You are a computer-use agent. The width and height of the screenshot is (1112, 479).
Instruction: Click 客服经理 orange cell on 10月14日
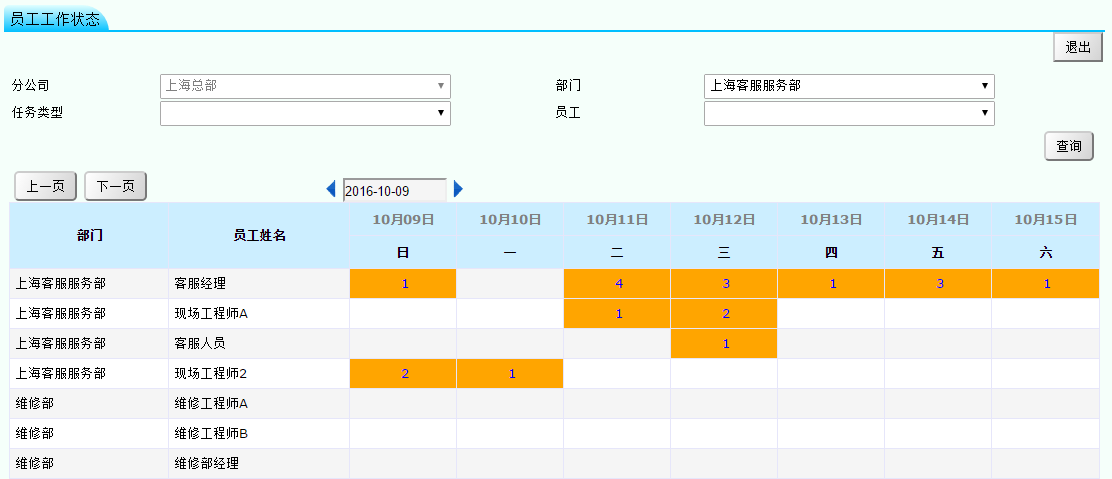click(939, 284)
